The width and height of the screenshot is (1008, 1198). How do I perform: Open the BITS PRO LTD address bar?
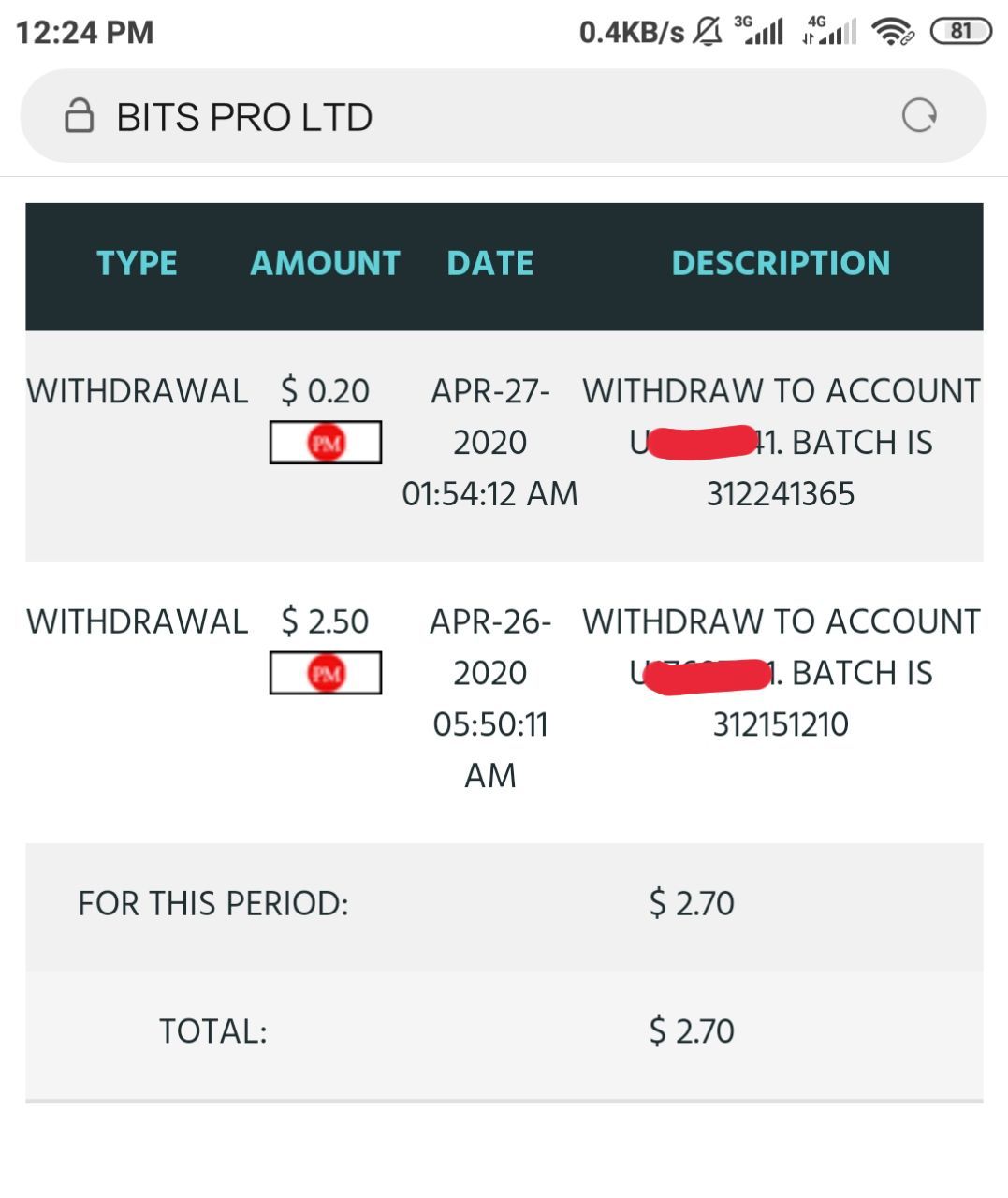504,116
